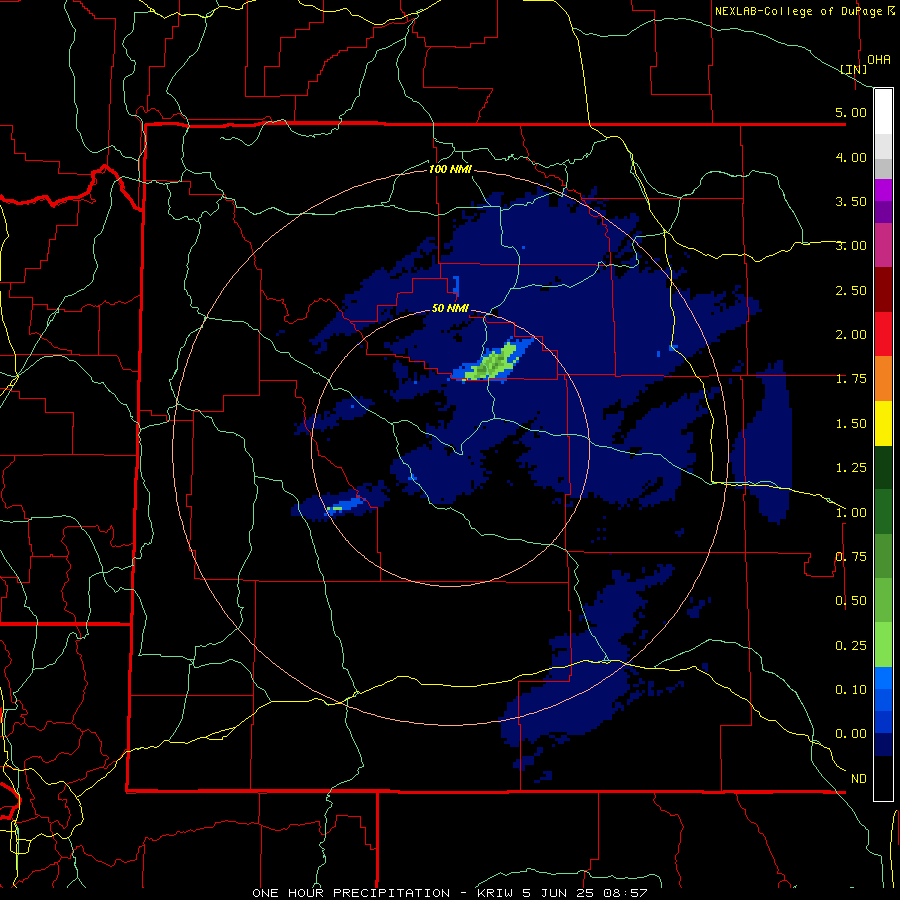The image size is (900, 900).
Task: Pick the light blue swatch above 0.10
Action: coord(883,678)
